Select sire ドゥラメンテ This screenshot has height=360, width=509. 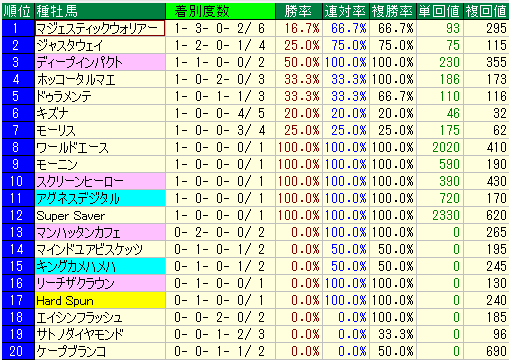click(x=100, y=96)
